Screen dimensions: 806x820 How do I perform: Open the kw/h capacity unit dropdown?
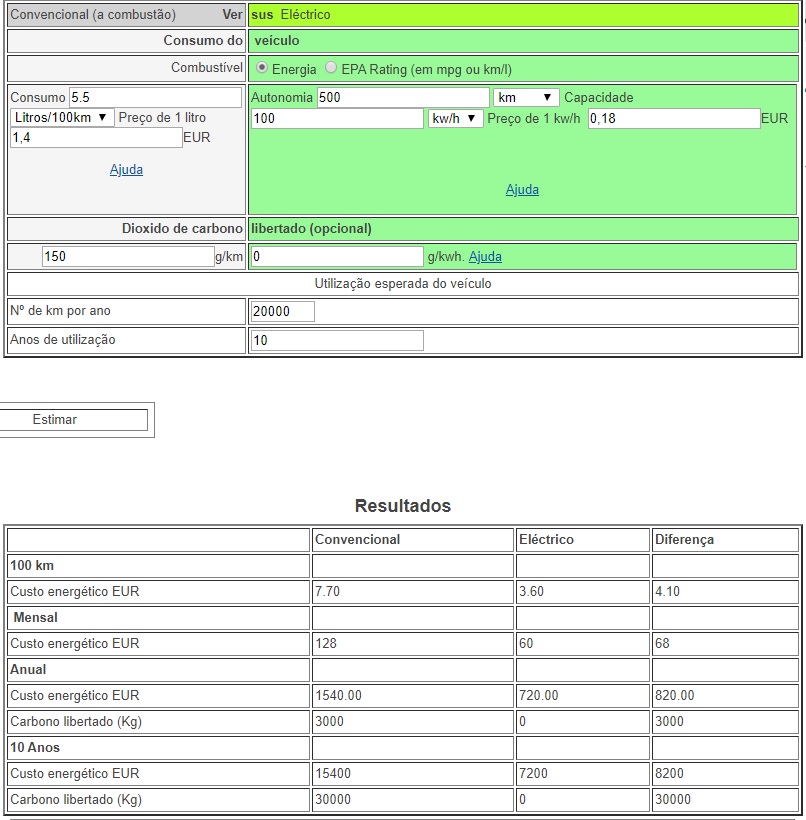[x=455, y=118]
